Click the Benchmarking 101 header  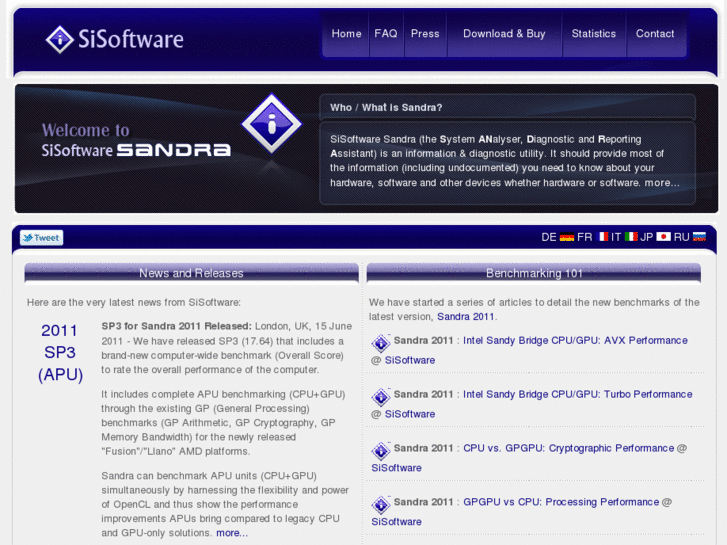pyautogui.click(x=534, y=273)
